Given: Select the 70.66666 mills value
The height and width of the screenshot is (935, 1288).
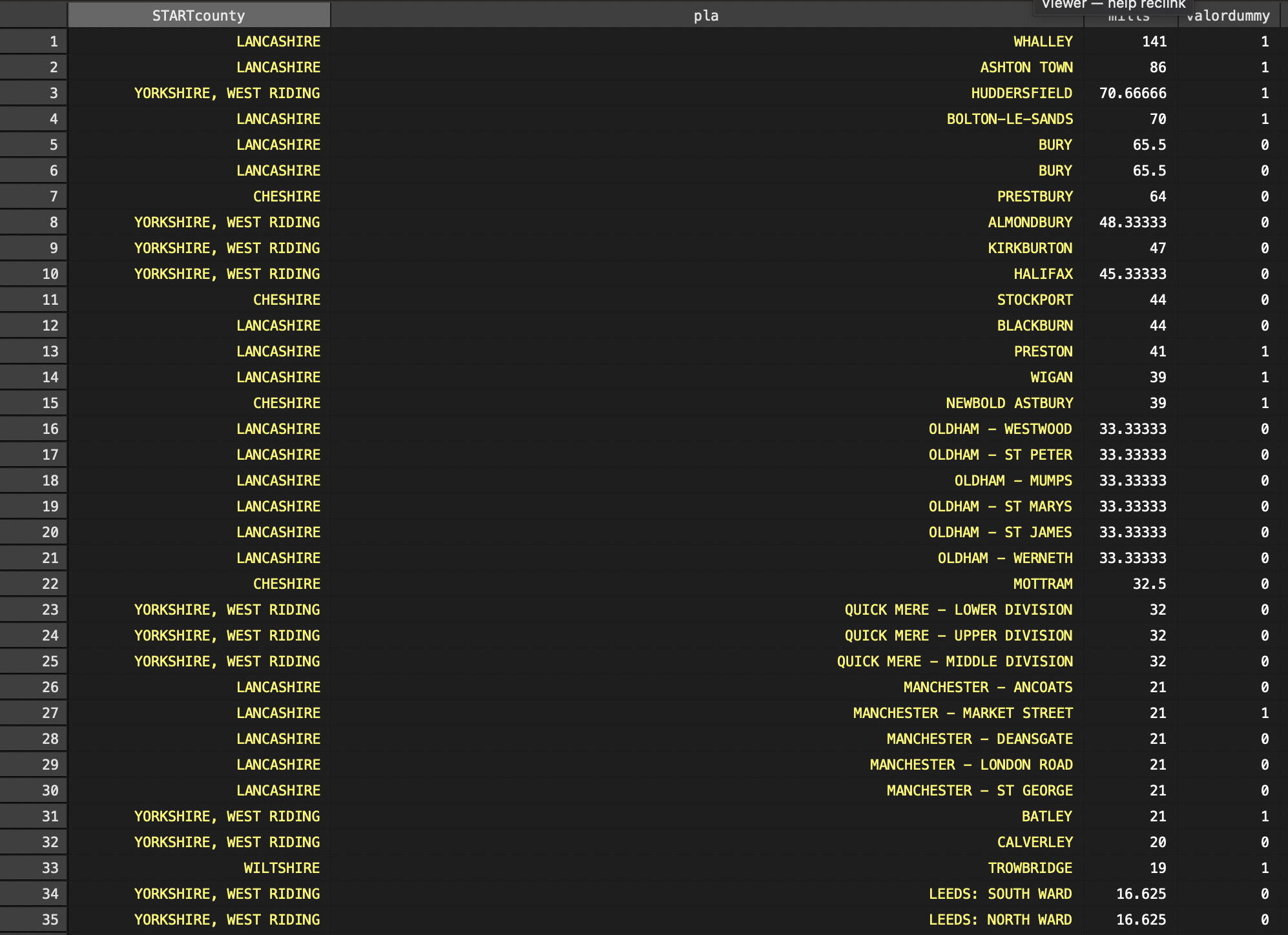Looking at the screenshot, I should [1132, 93].
